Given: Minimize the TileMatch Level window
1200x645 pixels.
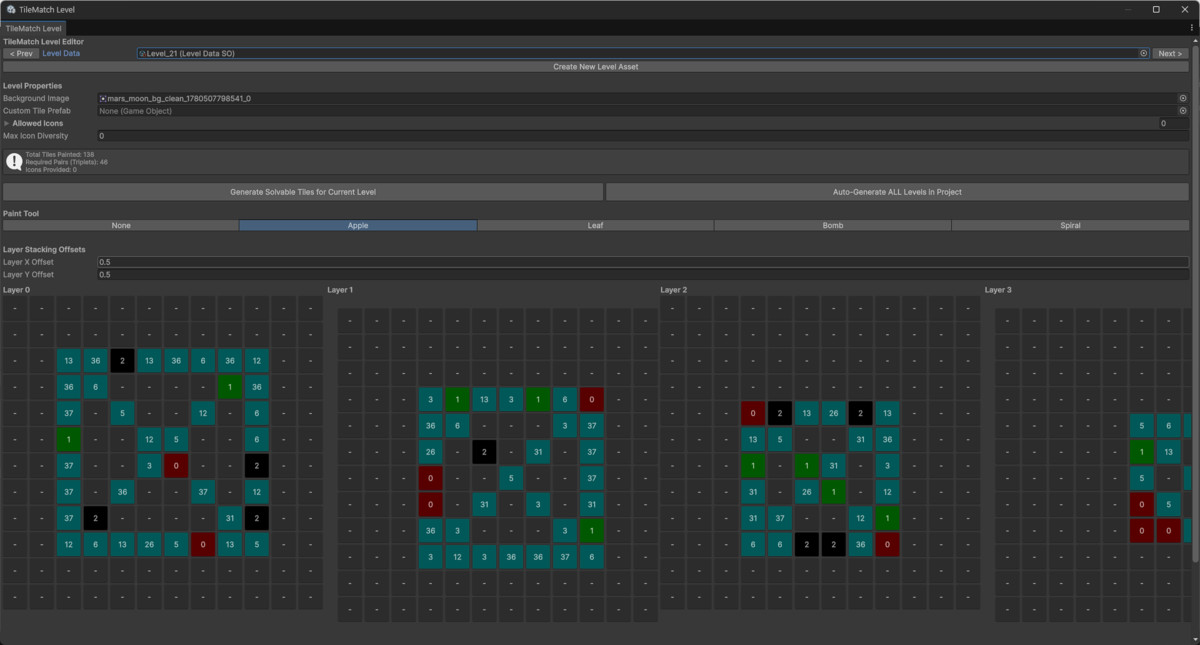Looking at the screenshot, I should tap(1129, 9).
